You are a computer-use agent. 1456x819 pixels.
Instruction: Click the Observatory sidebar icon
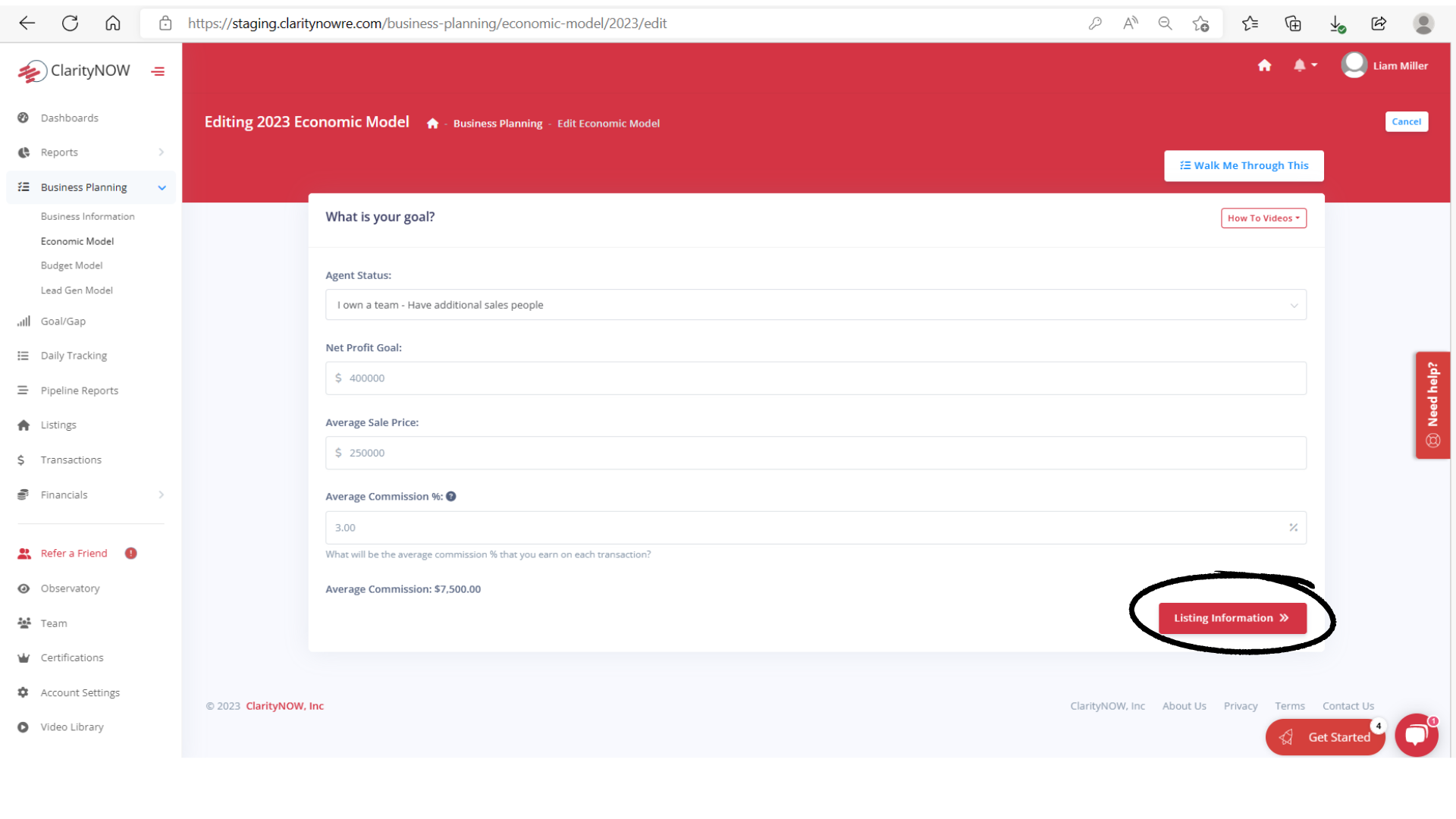24,588
